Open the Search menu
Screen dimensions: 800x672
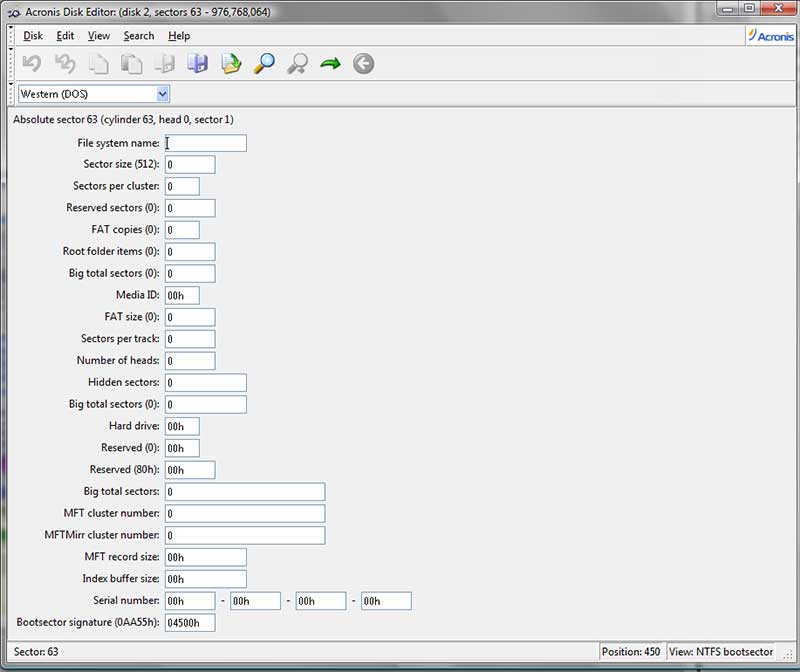point(139,36)
